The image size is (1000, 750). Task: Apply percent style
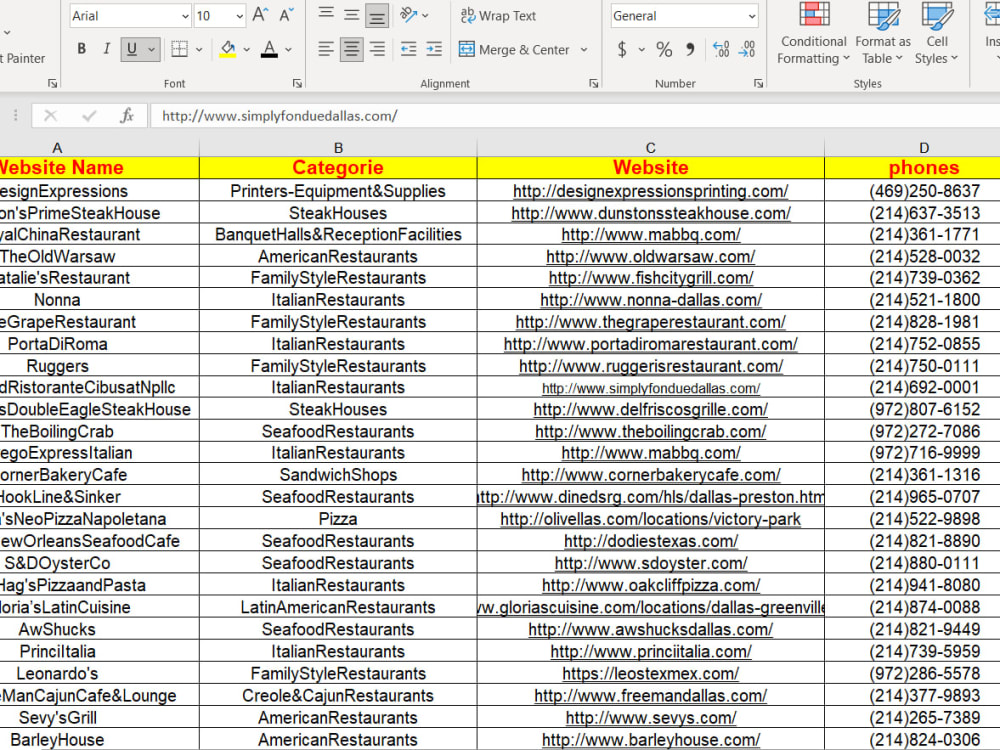coord(664,49)
